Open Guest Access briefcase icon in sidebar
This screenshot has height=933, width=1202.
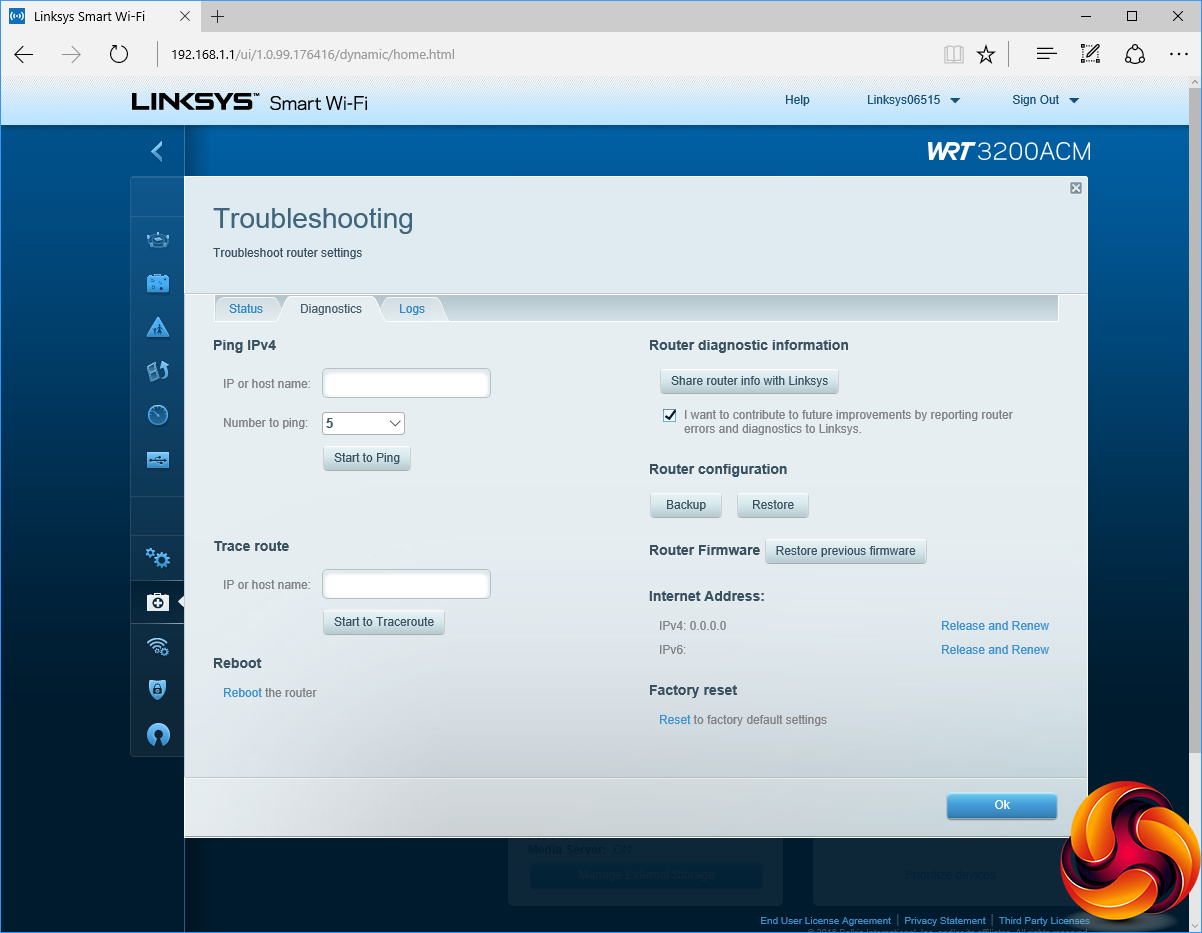point(157,283)
